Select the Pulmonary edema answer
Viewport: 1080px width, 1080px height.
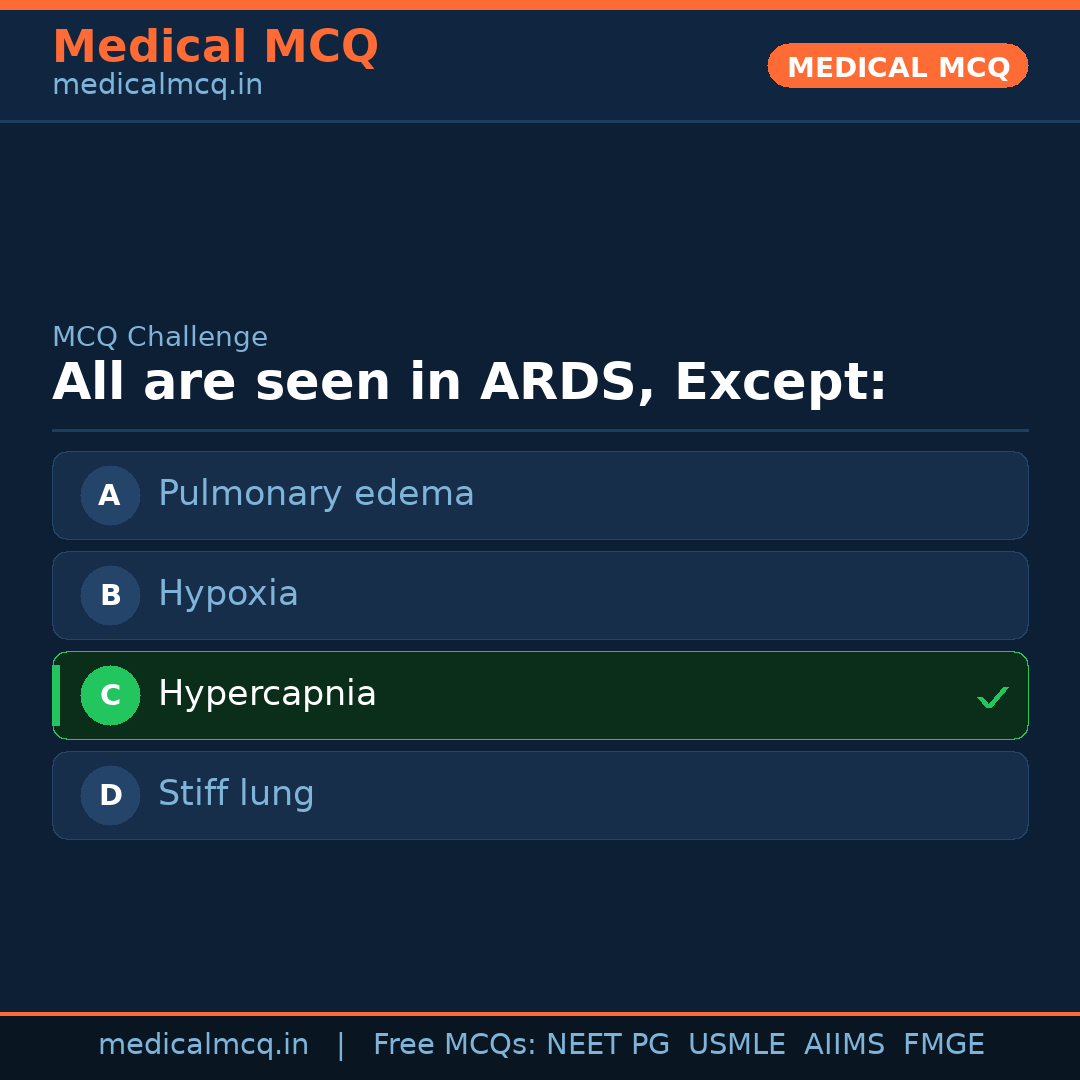point(316,494)
